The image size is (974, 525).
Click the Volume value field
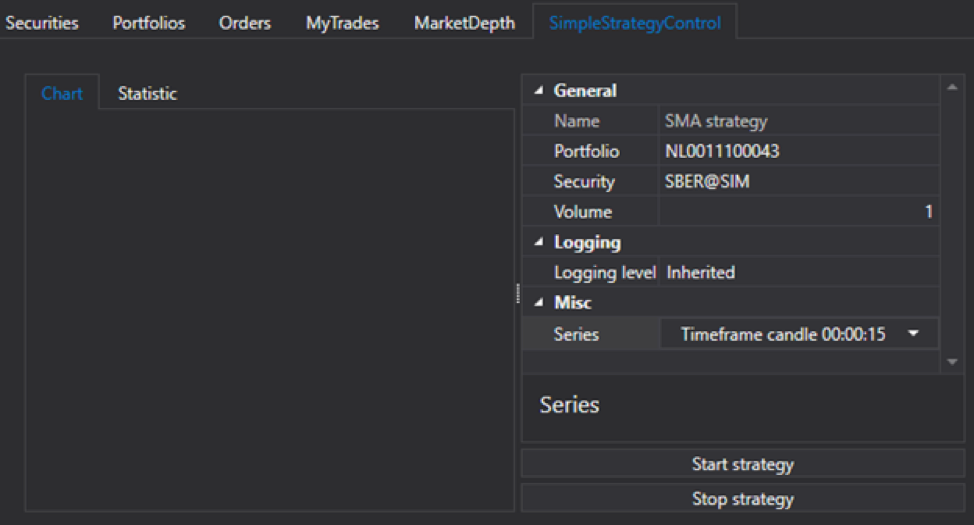pos(798,212)
